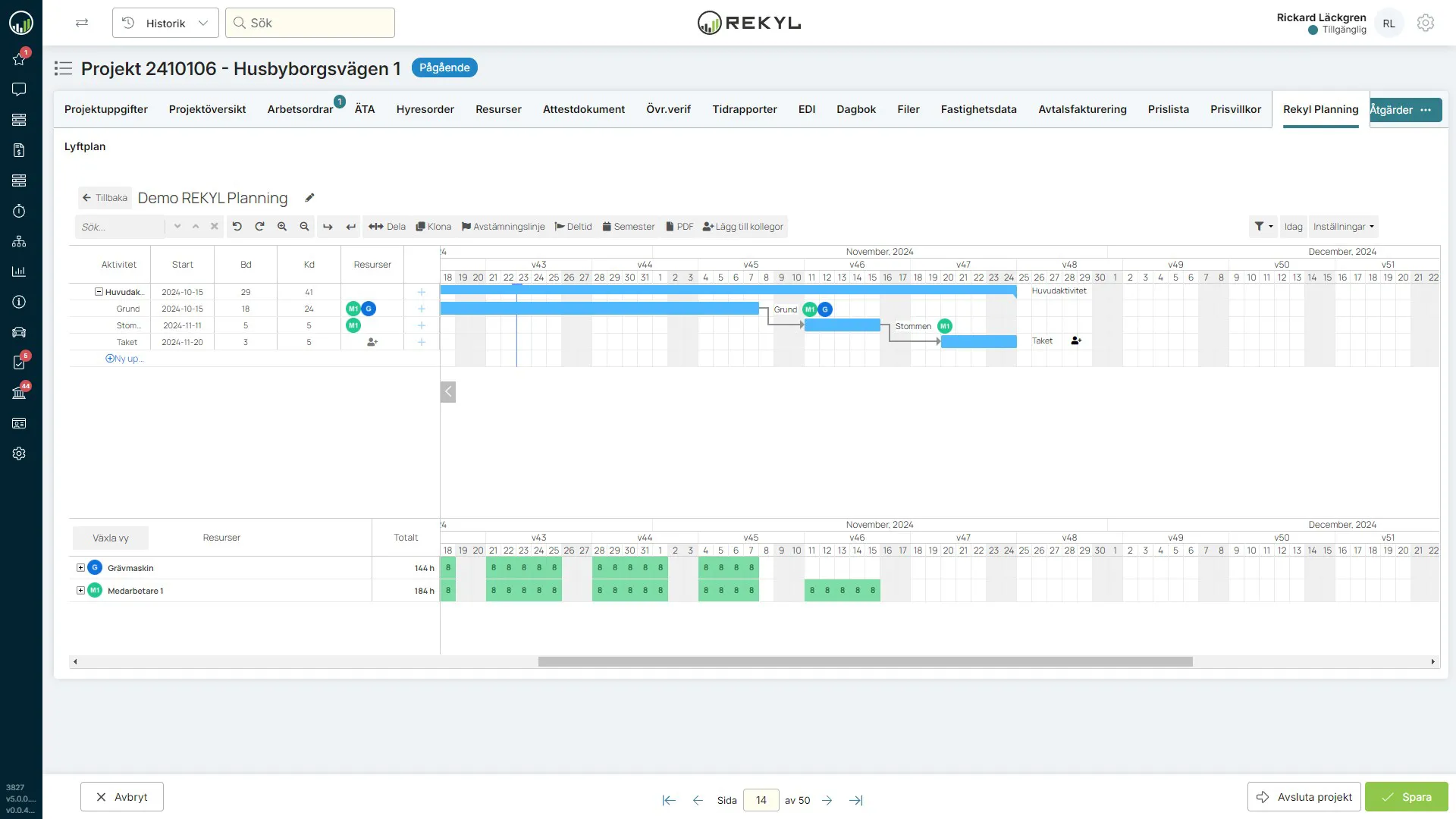Click Avsluta projekt button
The image size is (1456, 819).
1304,797
